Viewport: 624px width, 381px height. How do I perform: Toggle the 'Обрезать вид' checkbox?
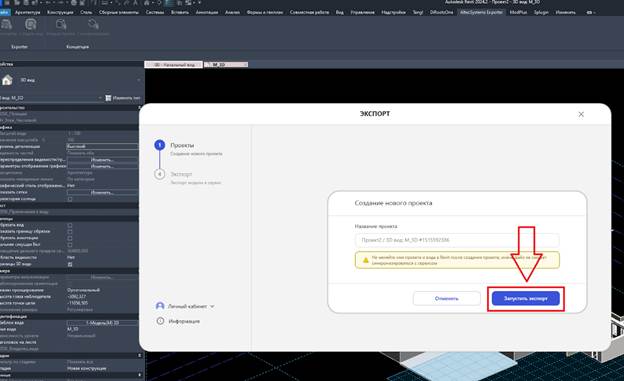pos(70,225)
